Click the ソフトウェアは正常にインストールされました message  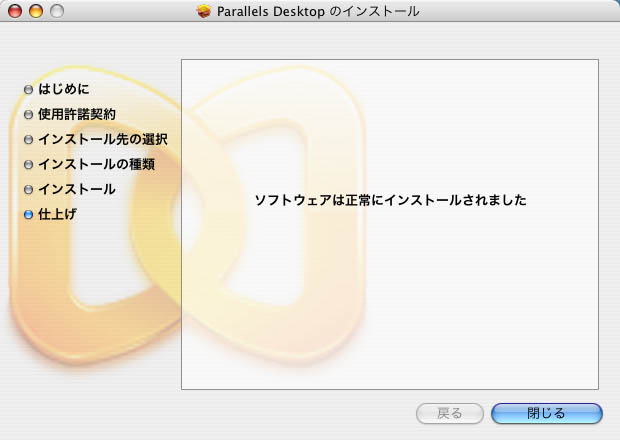[390, 200]
